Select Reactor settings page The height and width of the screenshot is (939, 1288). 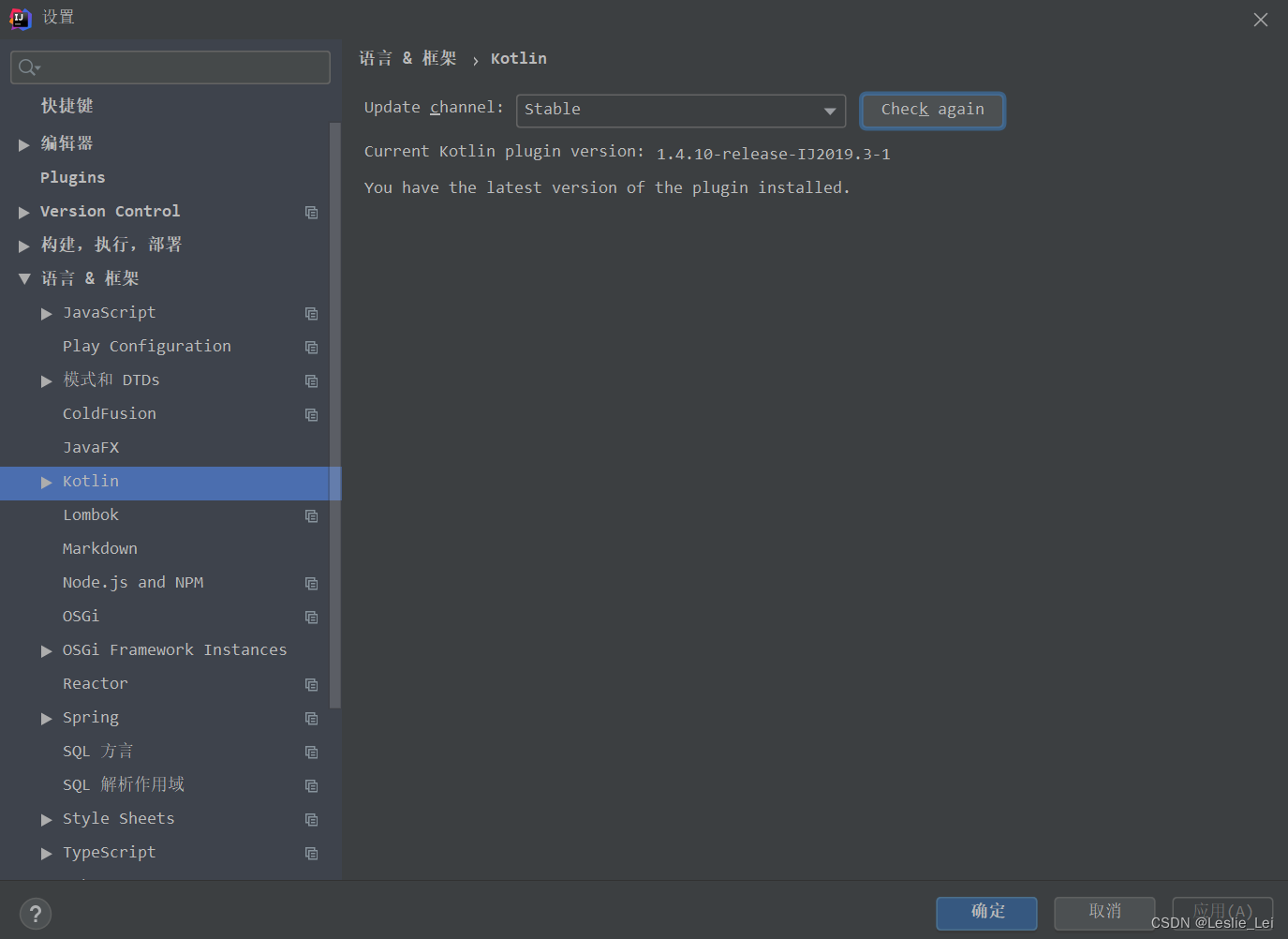[96, 683]
